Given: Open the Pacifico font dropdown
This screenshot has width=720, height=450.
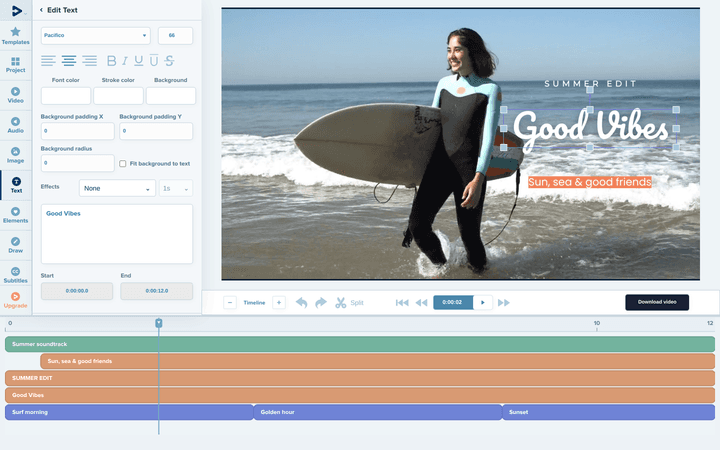Looking at the screenshot, I should [x=96, y=35].
